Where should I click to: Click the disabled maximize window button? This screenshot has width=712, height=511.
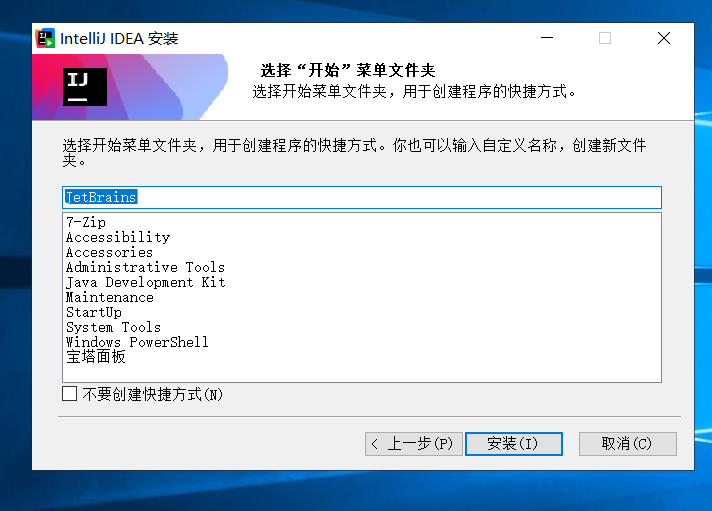pyautogui.click(x=605, y=38)
